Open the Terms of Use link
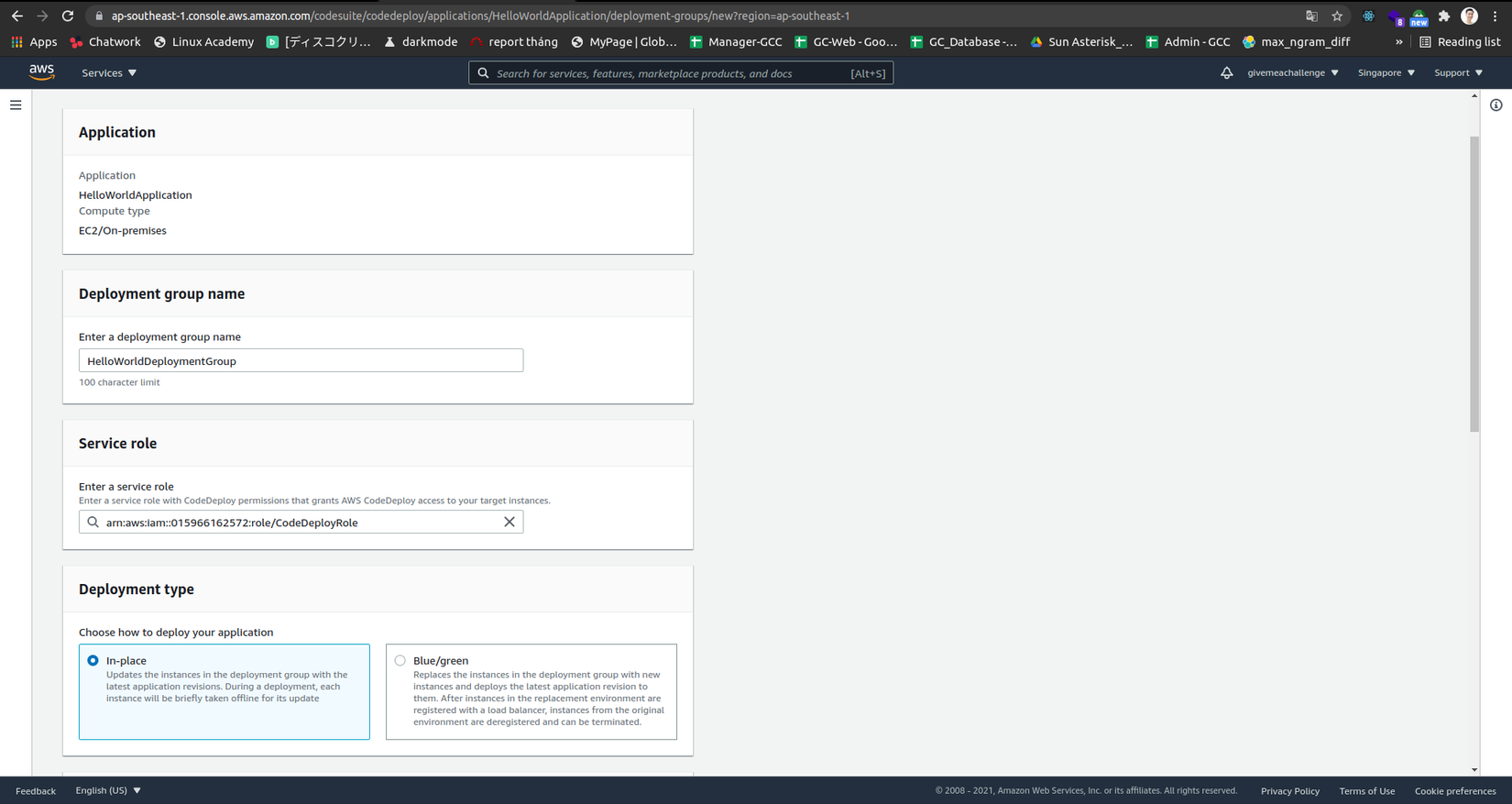The width and height of the screenshot is (1512, 804). [x=1367, y=790]
